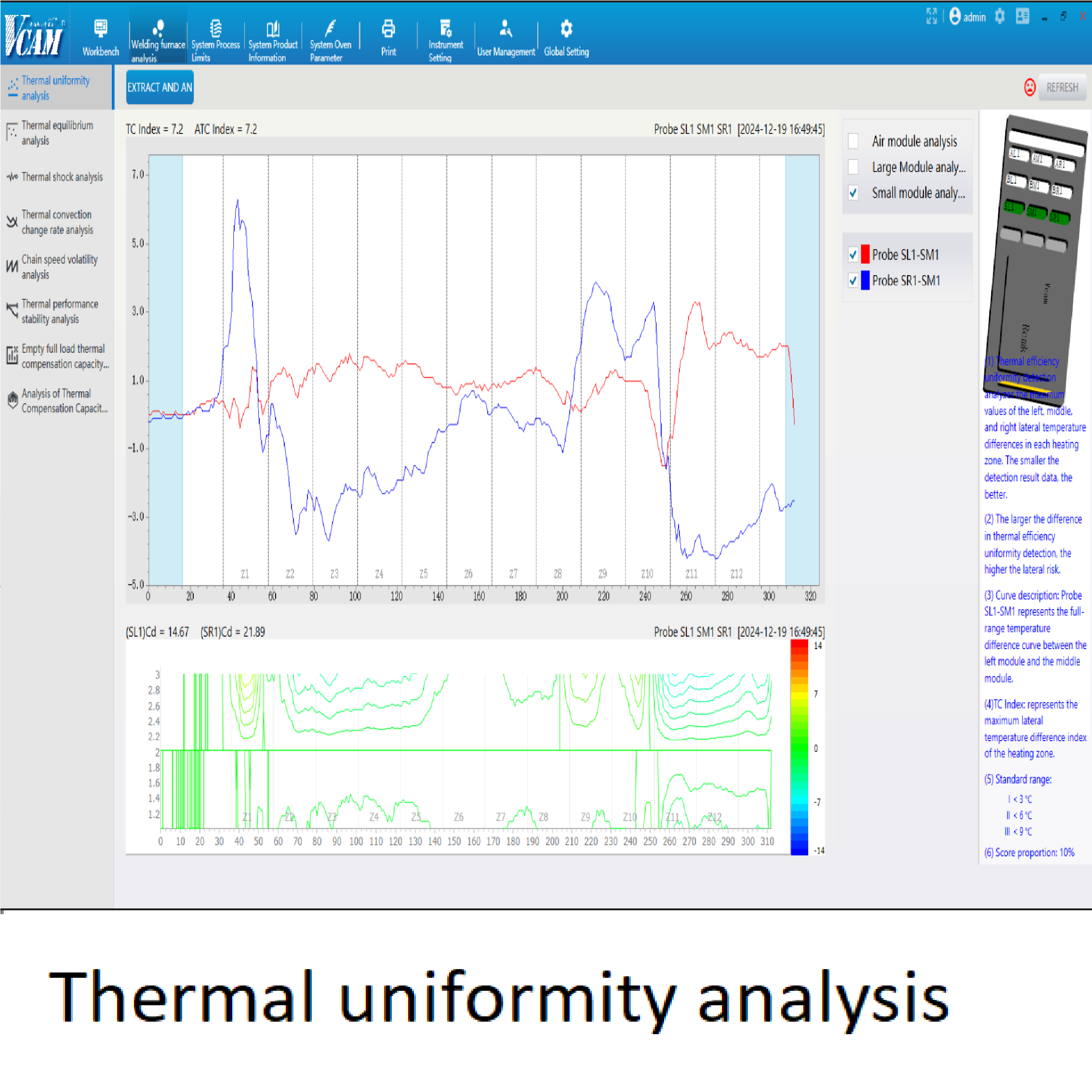Click the red sad face status icon
This screenshot has width=1092, height=1092.
[1030, 87]
